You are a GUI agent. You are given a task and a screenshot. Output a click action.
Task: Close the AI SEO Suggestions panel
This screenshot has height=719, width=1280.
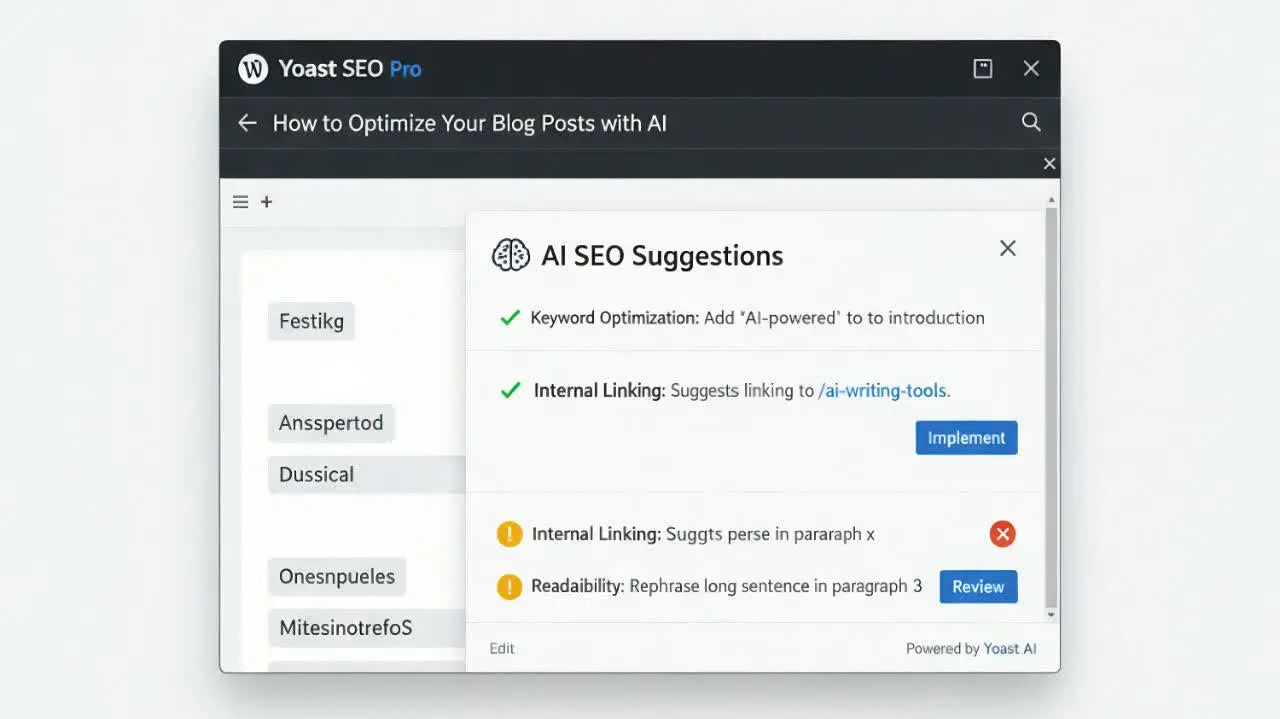[1007, 248]
